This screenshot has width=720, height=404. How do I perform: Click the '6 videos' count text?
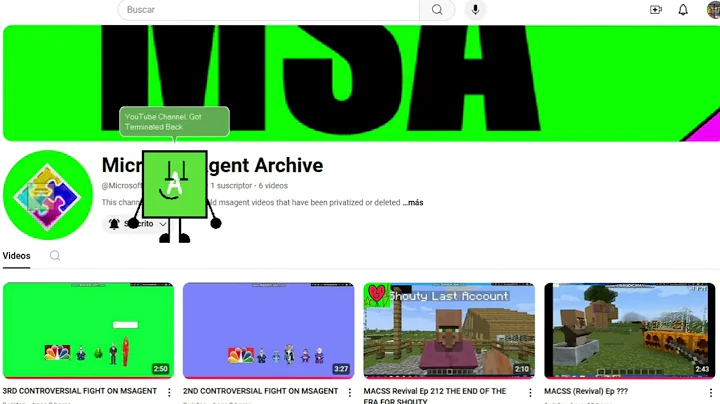(x=273, y=185)
